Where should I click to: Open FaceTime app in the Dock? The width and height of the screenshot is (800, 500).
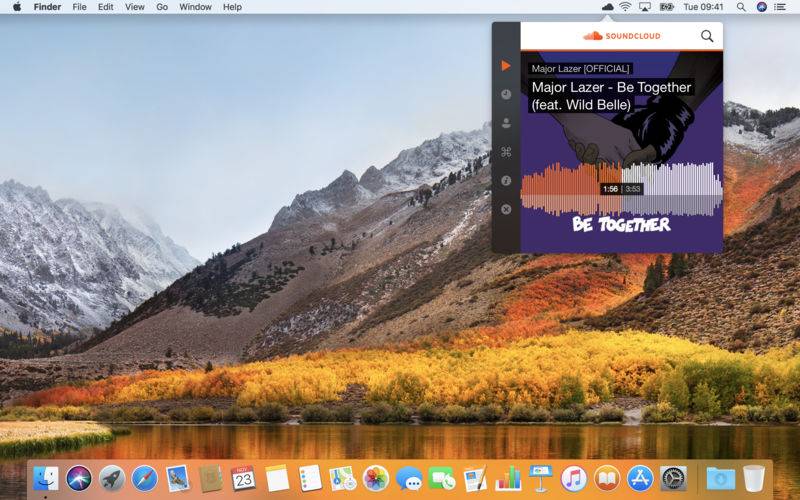click(441, 479)
